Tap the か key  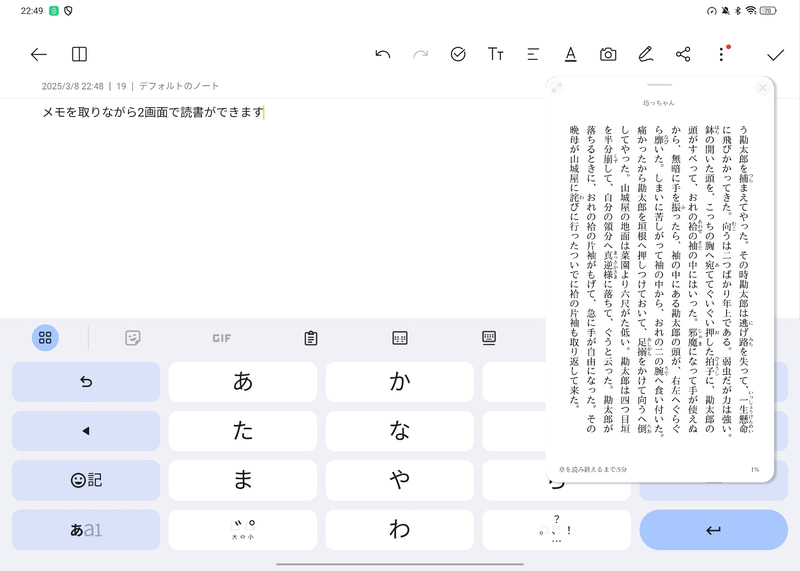(399, 382)
